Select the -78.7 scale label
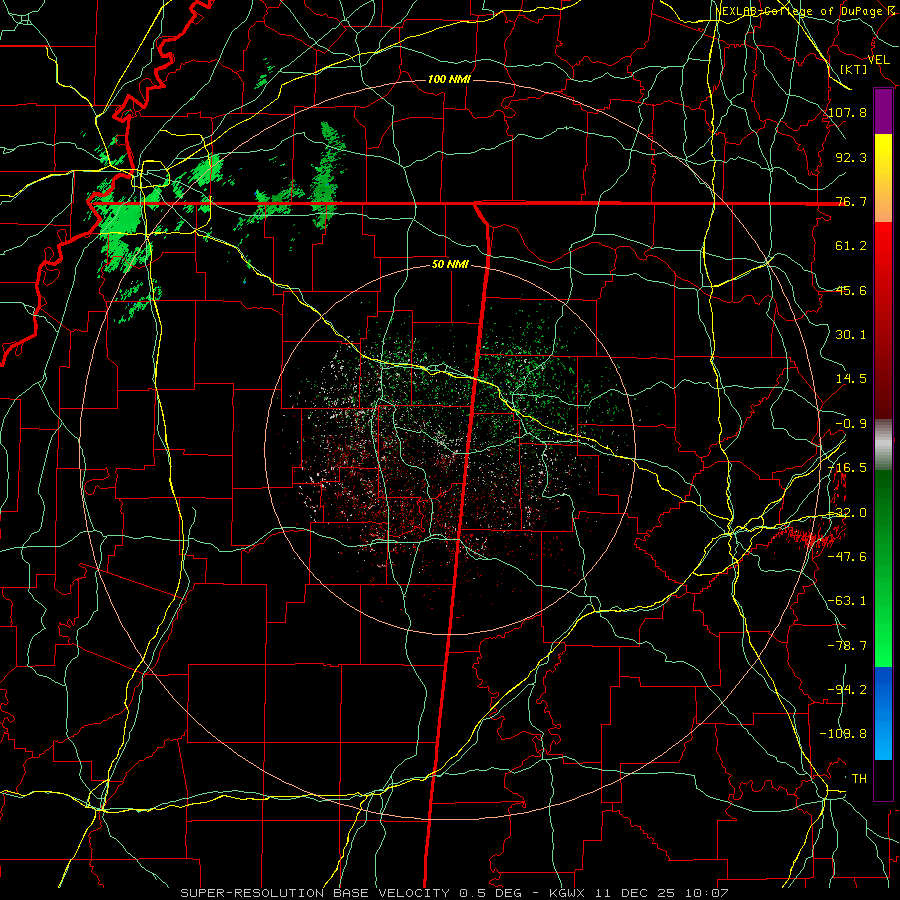 pyautogui.click(x=847, y=646)
